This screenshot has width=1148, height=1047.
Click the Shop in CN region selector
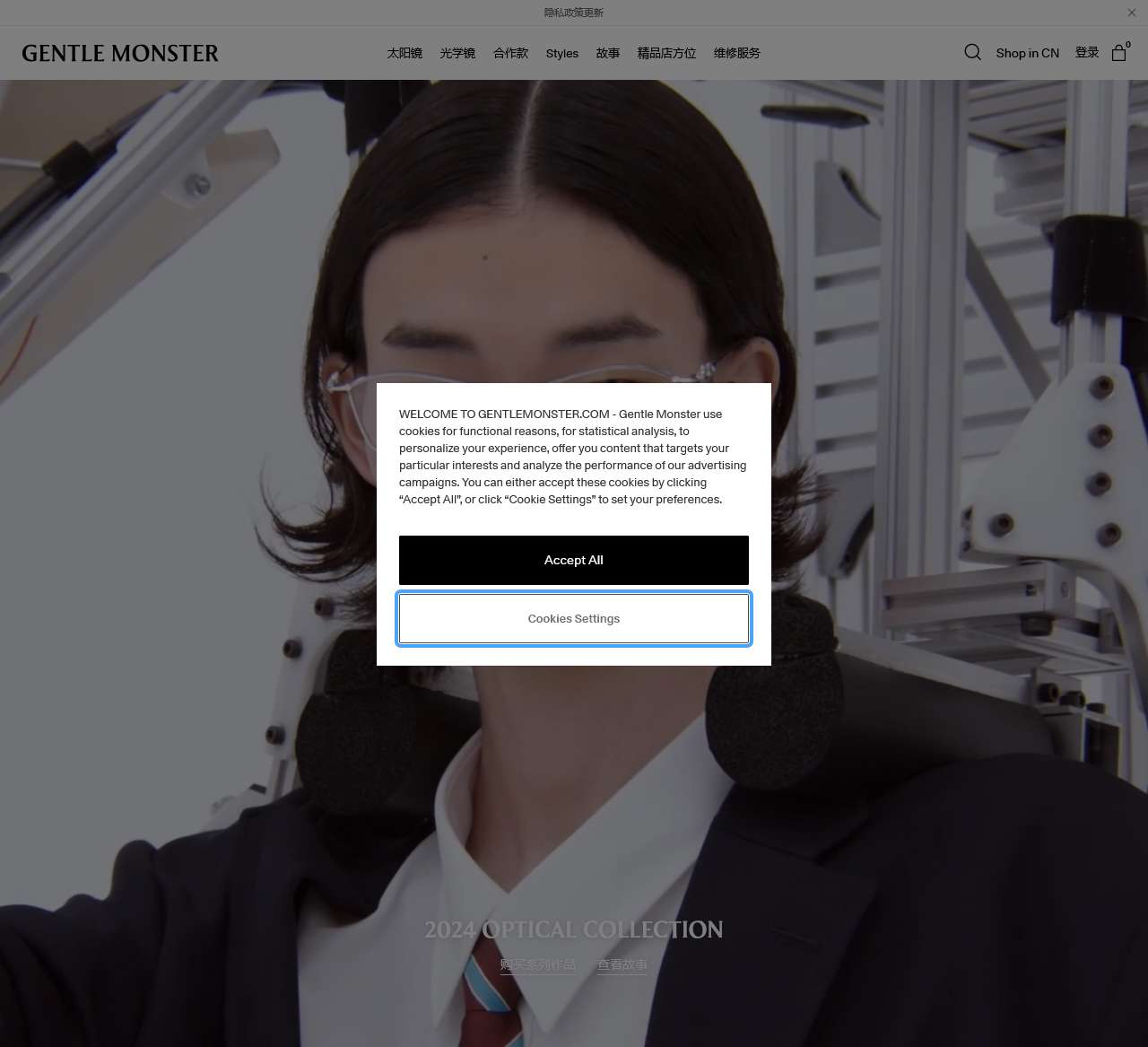1028,53
